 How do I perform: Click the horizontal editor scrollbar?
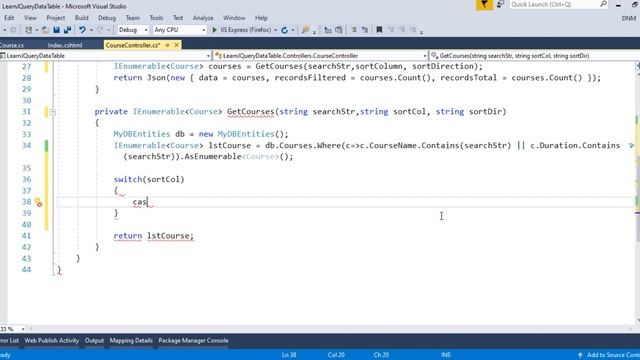(x=331, y=329)
